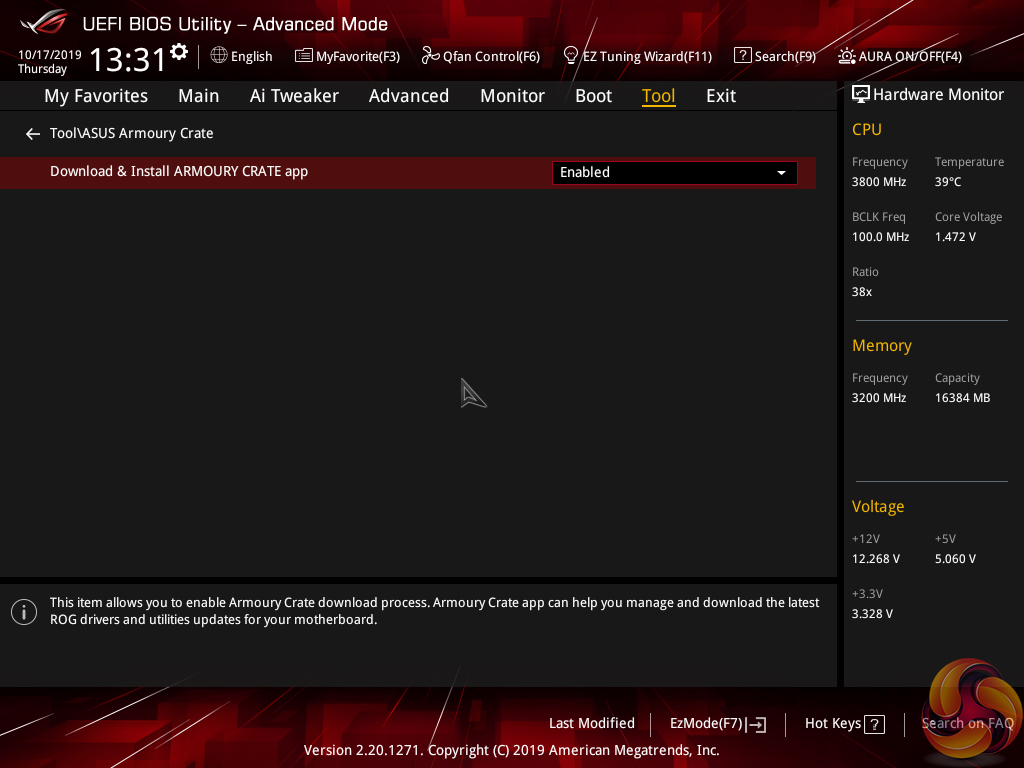Click Search on FAQ link
1024x768 pixels.
point(967,724)
